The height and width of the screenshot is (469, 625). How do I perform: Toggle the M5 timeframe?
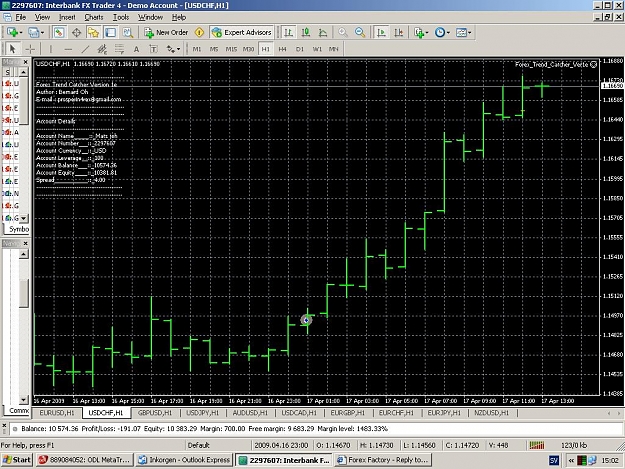click(x=214, y=49)
